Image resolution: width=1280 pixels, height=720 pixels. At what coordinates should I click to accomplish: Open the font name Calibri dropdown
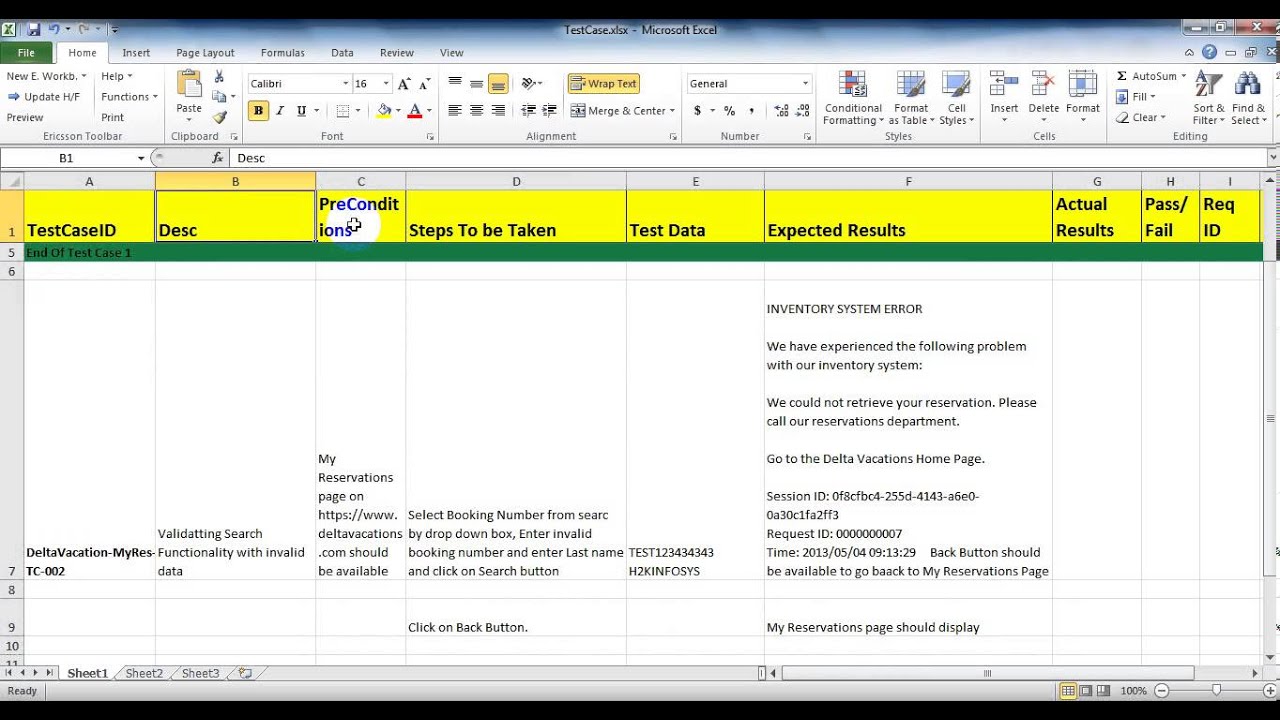345,84
